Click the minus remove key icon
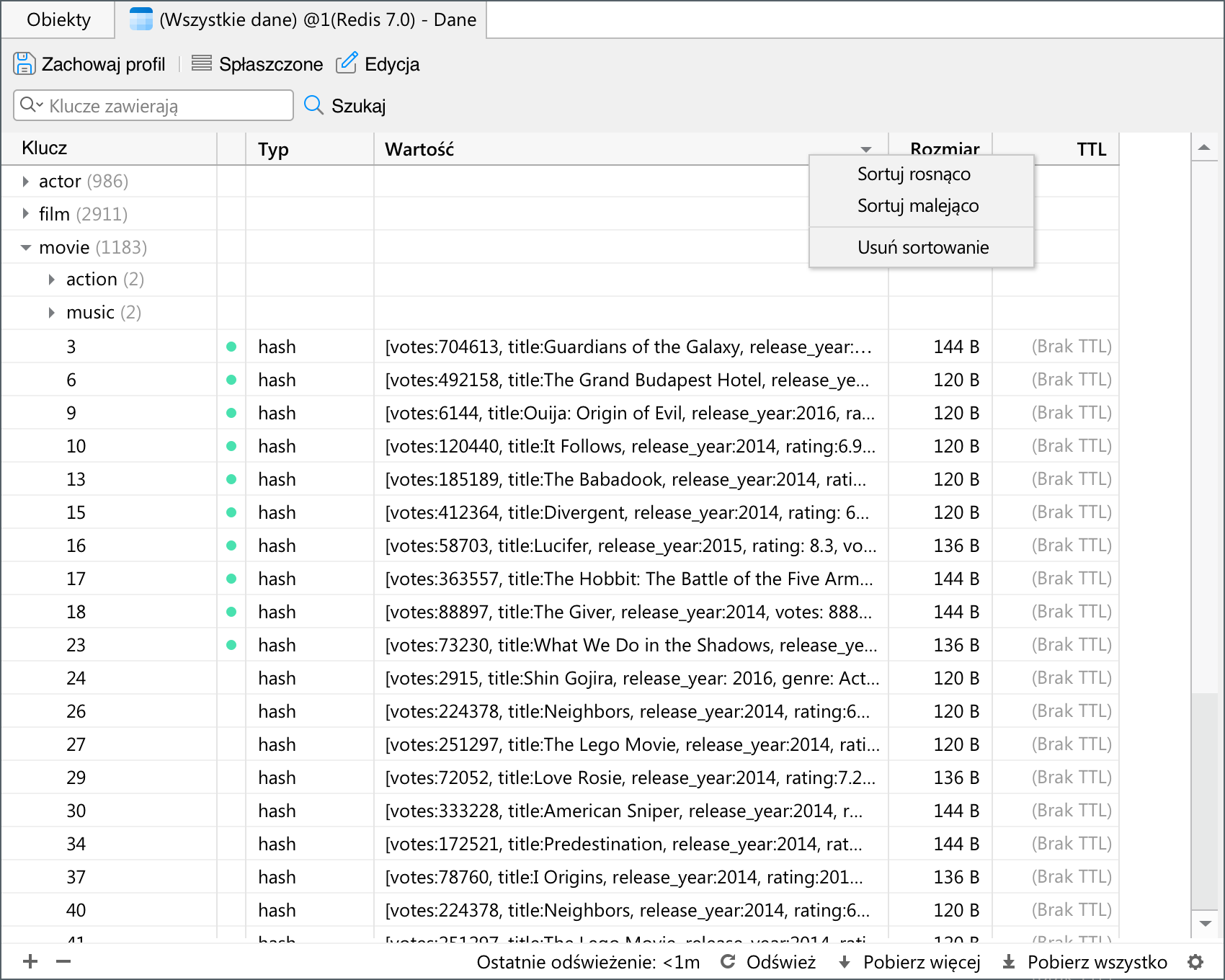This screenshot has width=1225, height=980. point(63,961)
